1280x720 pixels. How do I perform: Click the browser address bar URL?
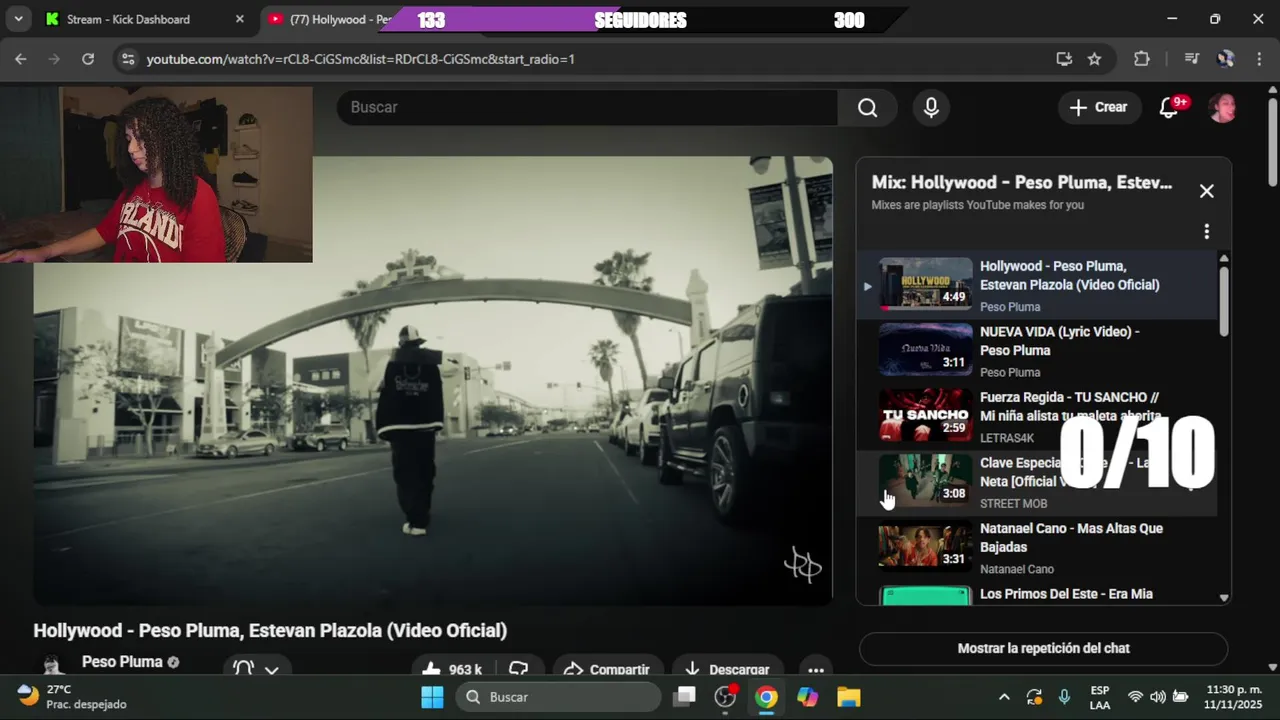(360, 59)
